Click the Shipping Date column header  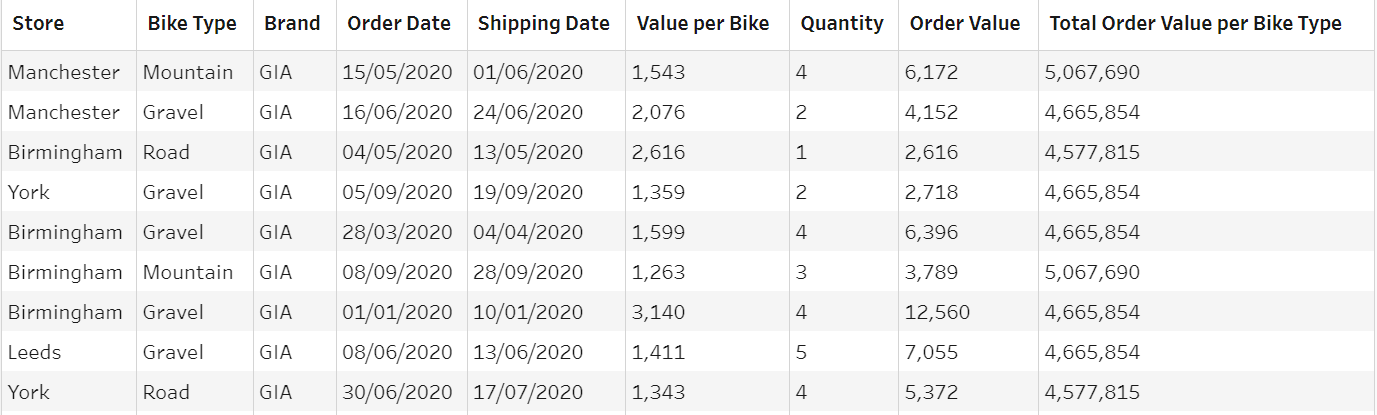point(543,24)
